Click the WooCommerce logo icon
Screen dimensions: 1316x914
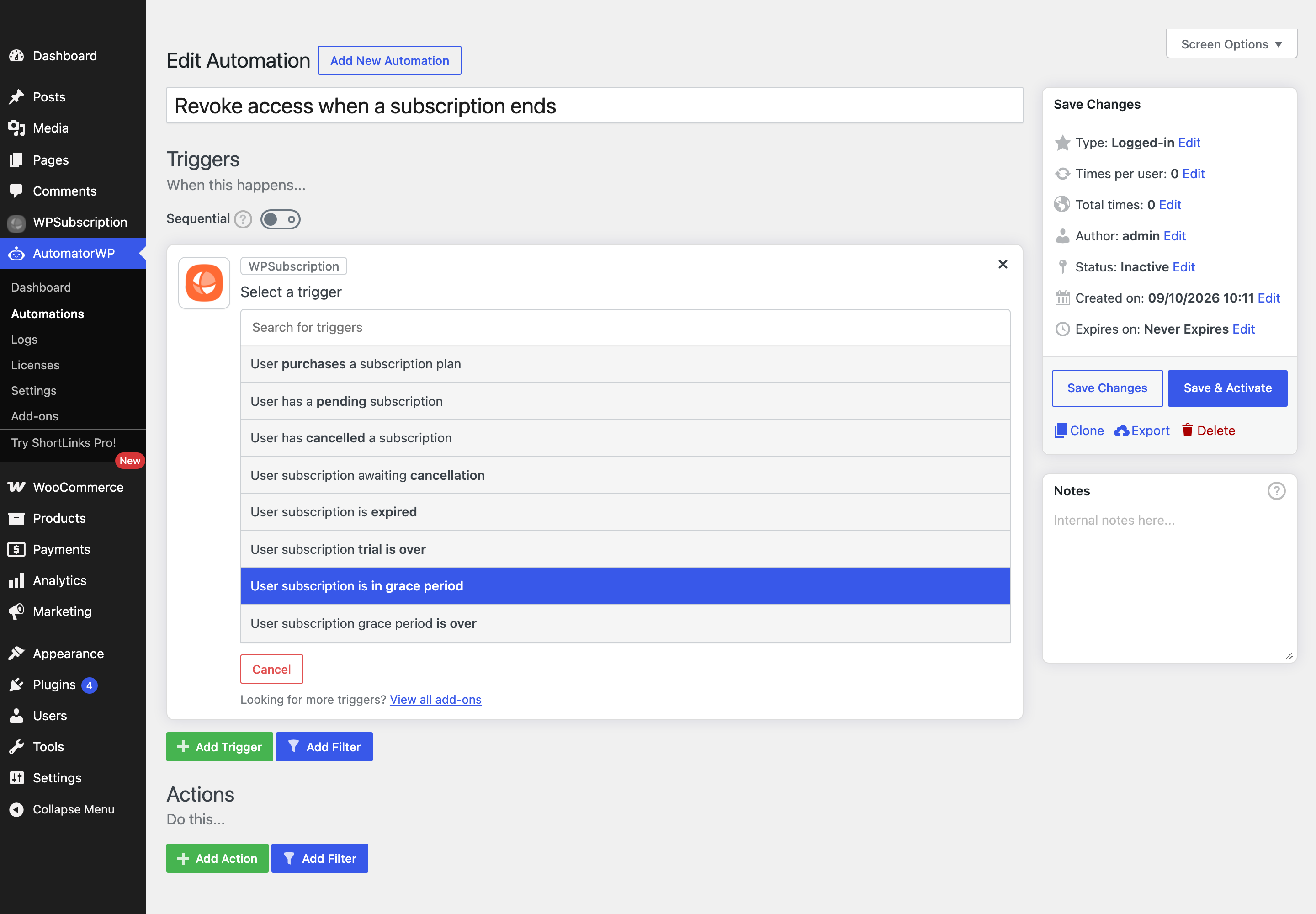tap(16, 487)
